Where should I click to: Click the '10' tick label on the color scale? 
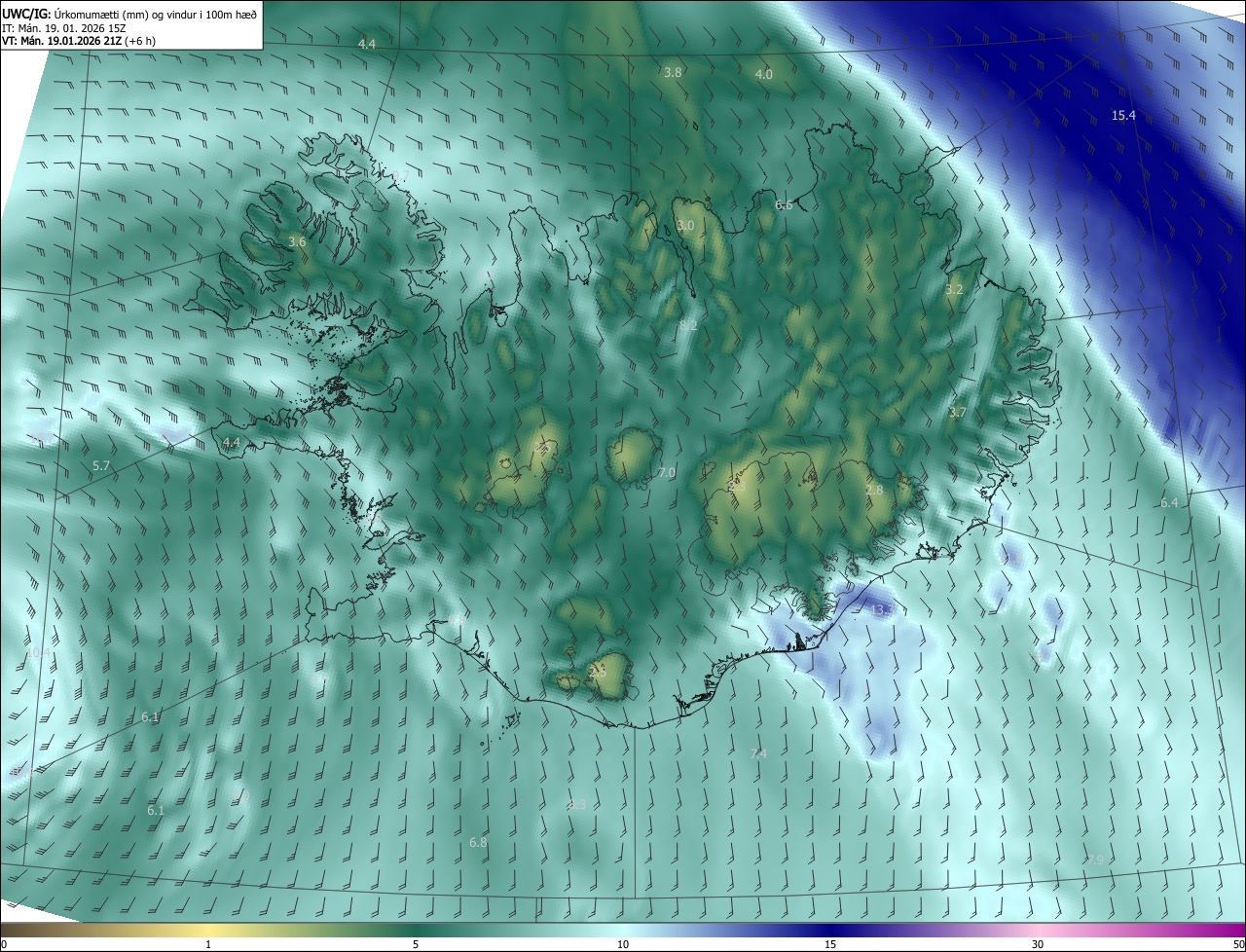623,944
